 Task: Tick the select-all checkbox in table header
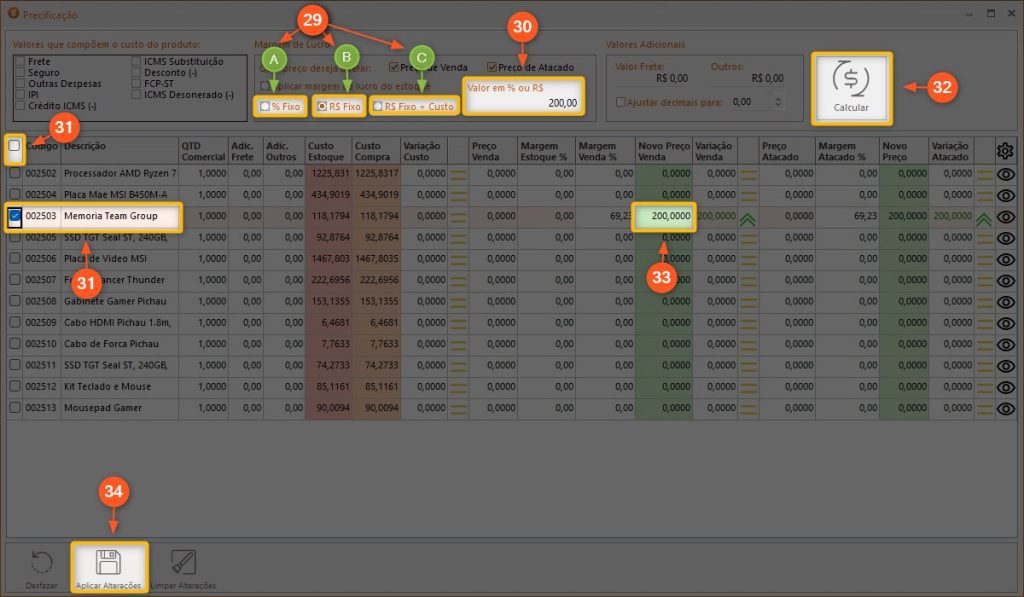tap(14, 147)
